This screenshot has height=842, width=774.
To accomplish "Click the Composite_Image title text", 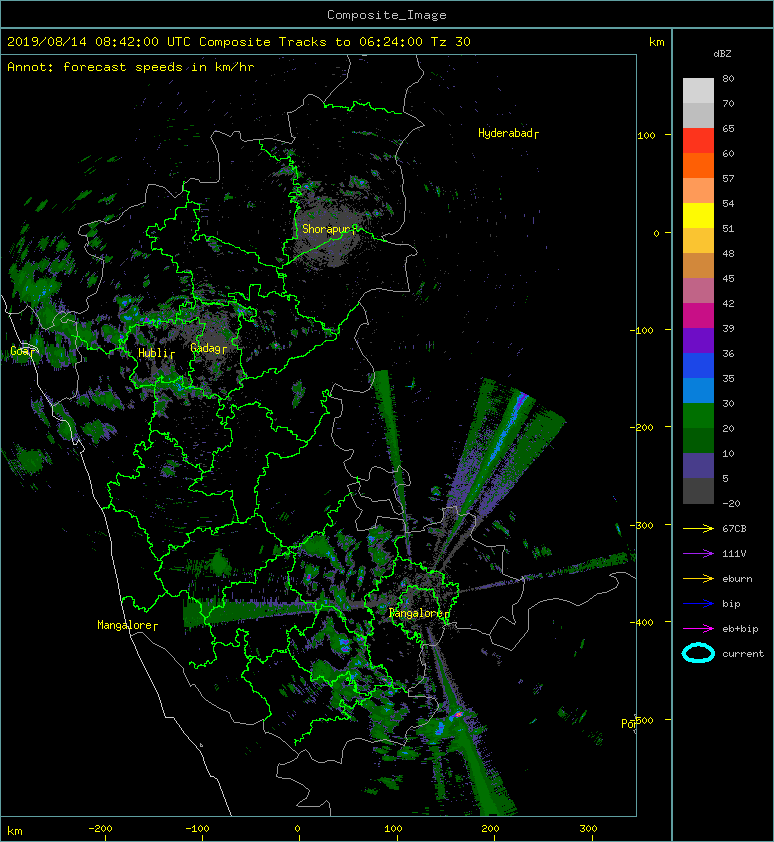I will 387,15.
